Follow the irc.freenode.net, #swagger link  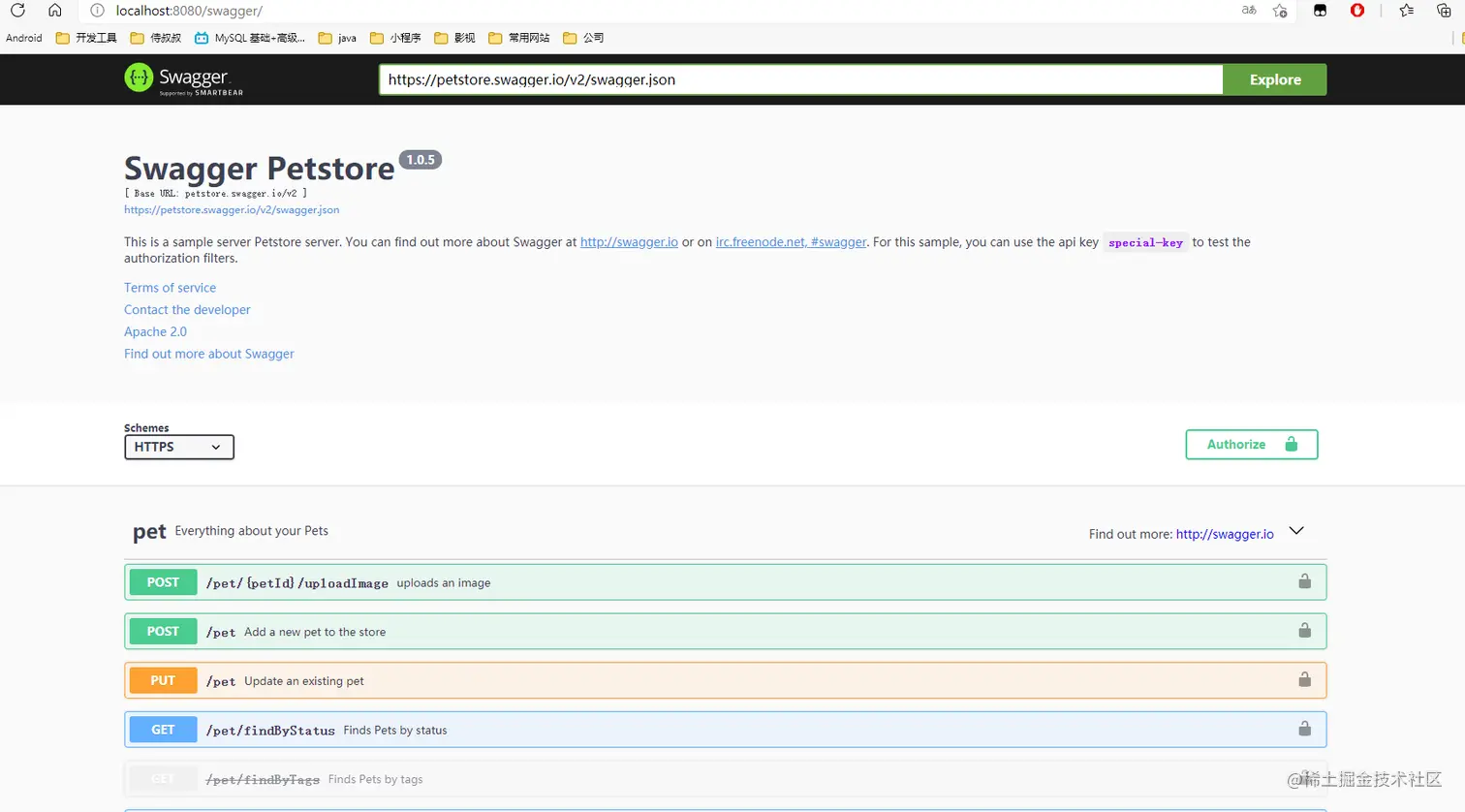(791, 242)
